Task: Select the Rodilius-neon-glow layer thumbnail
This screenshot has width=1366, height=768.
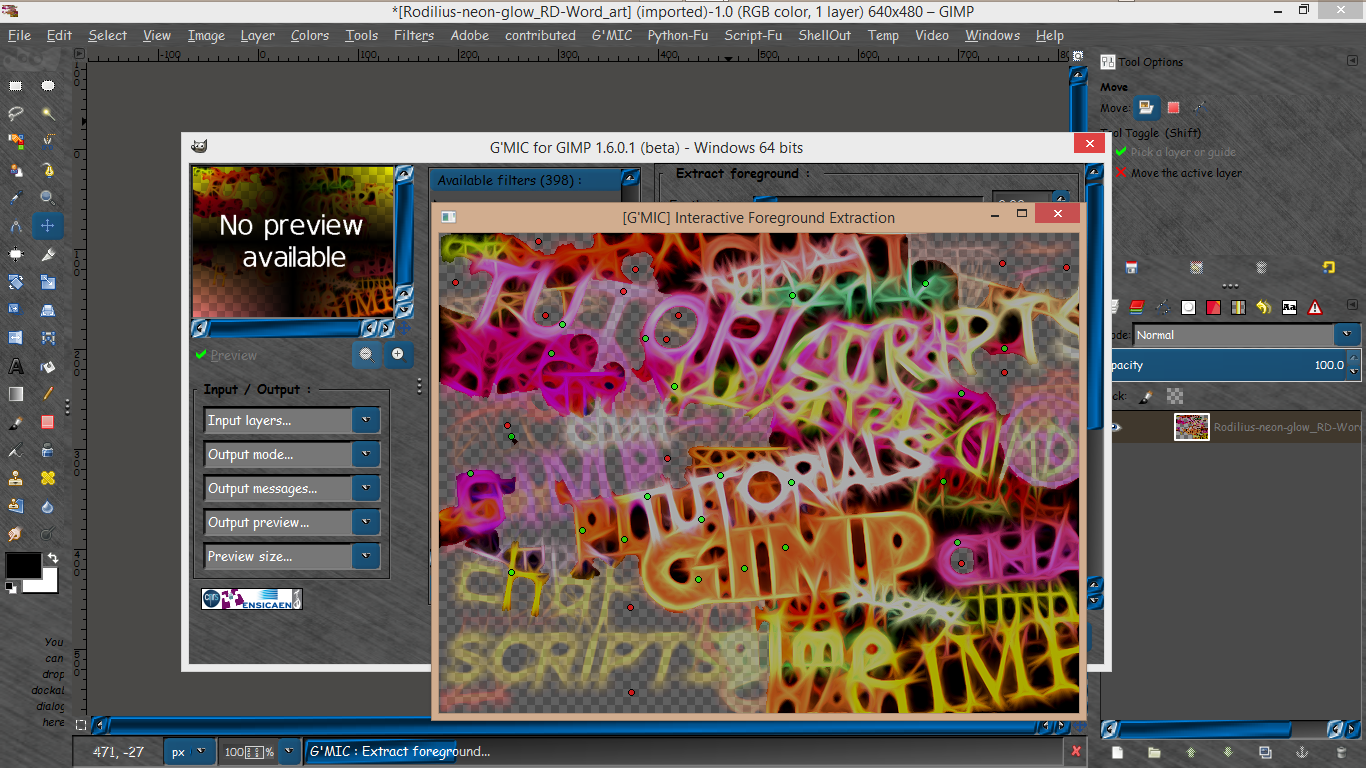Action: (1192, 428)
